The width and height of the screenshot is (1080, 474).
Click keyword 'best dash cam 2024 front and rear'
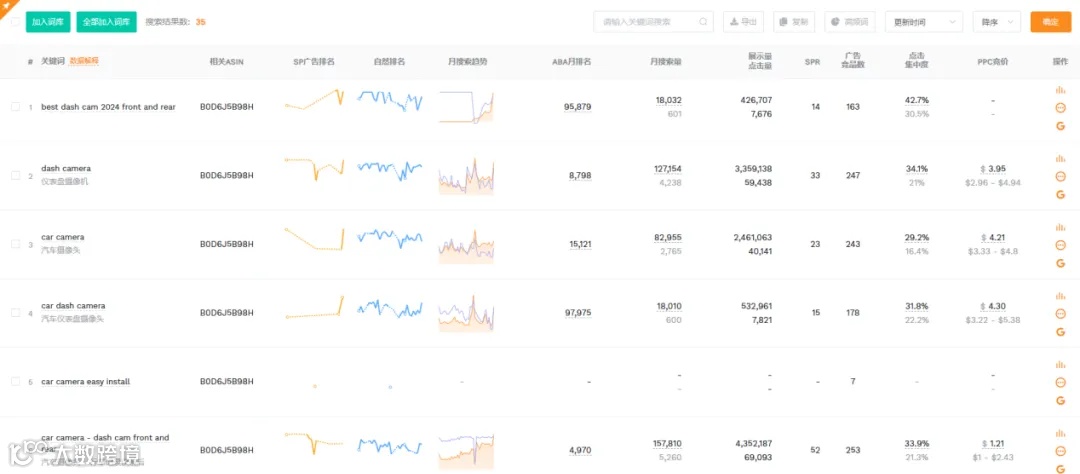click(x=108, y=107)
